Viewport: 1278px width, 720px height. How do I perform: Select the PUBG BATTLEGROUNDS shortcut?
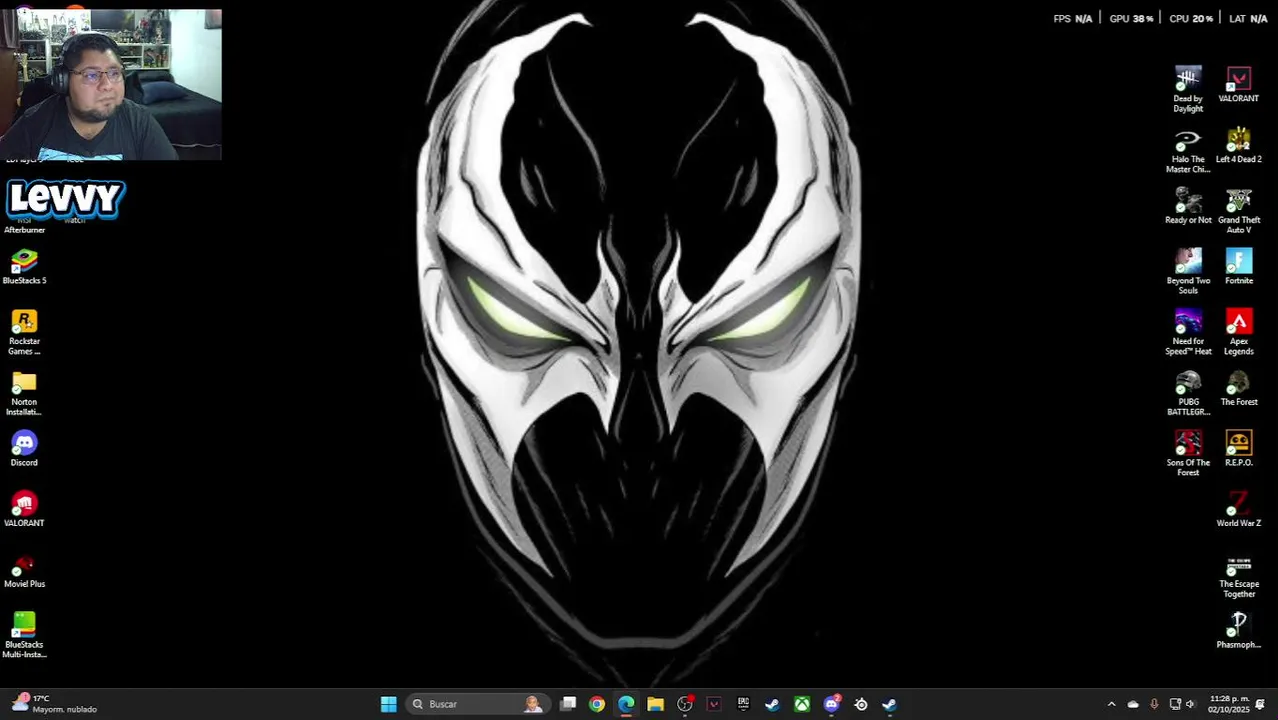[1188, 393]
